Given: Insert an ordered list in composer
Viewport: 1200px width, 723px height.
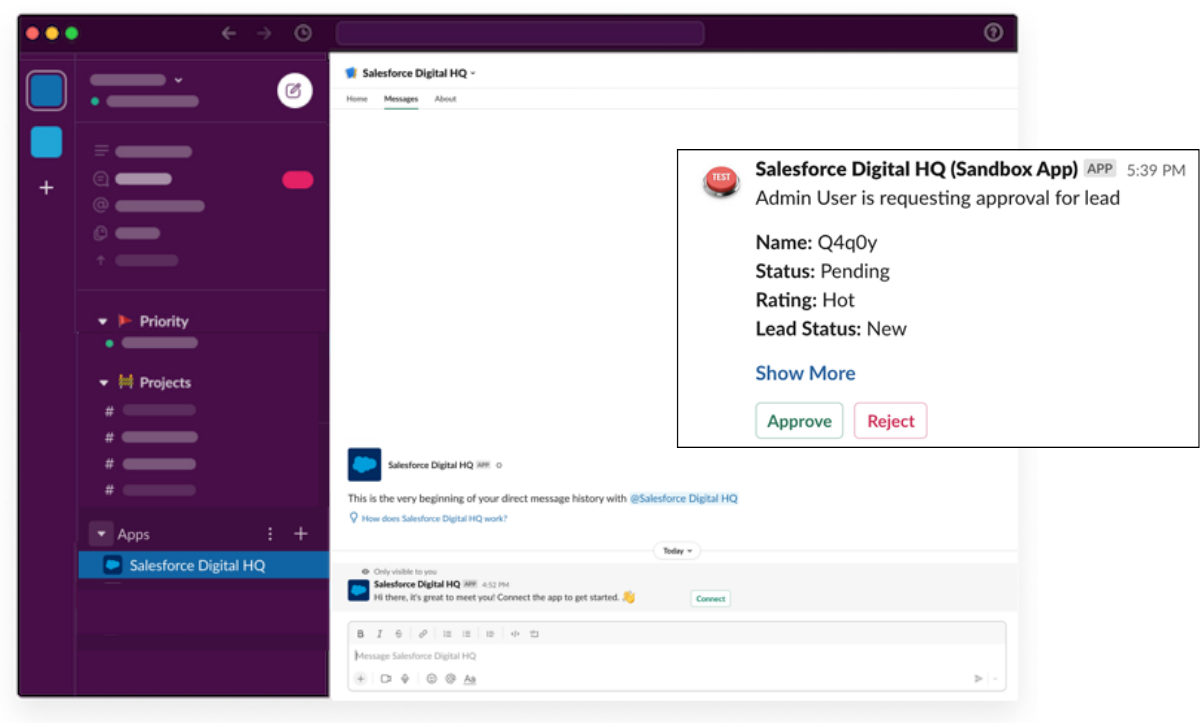Looking at the screenshot, I should pos(447,634).
